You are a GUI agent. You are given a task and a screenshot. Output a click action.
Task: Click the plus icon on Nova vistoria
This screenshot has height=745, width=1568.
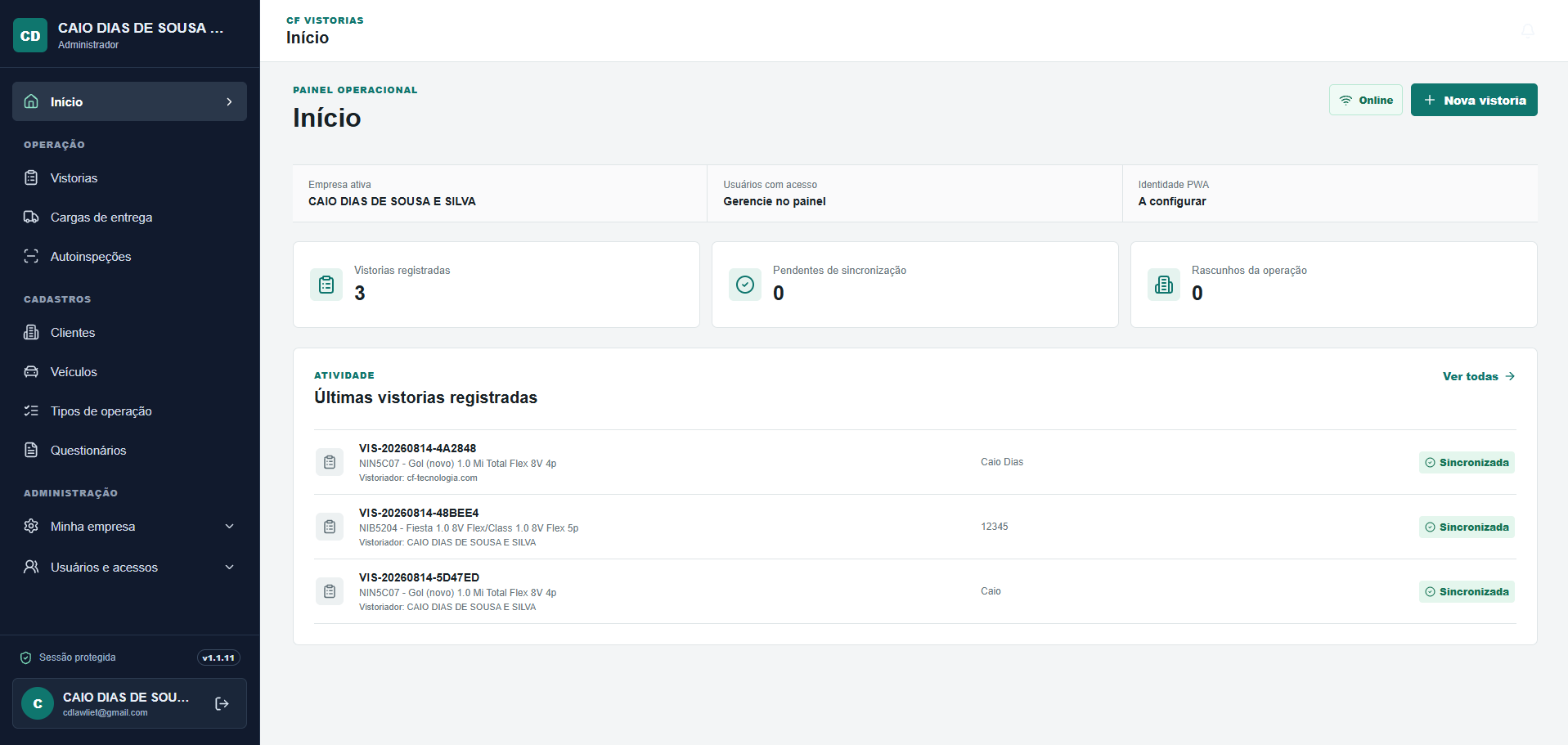(1430, 100)
